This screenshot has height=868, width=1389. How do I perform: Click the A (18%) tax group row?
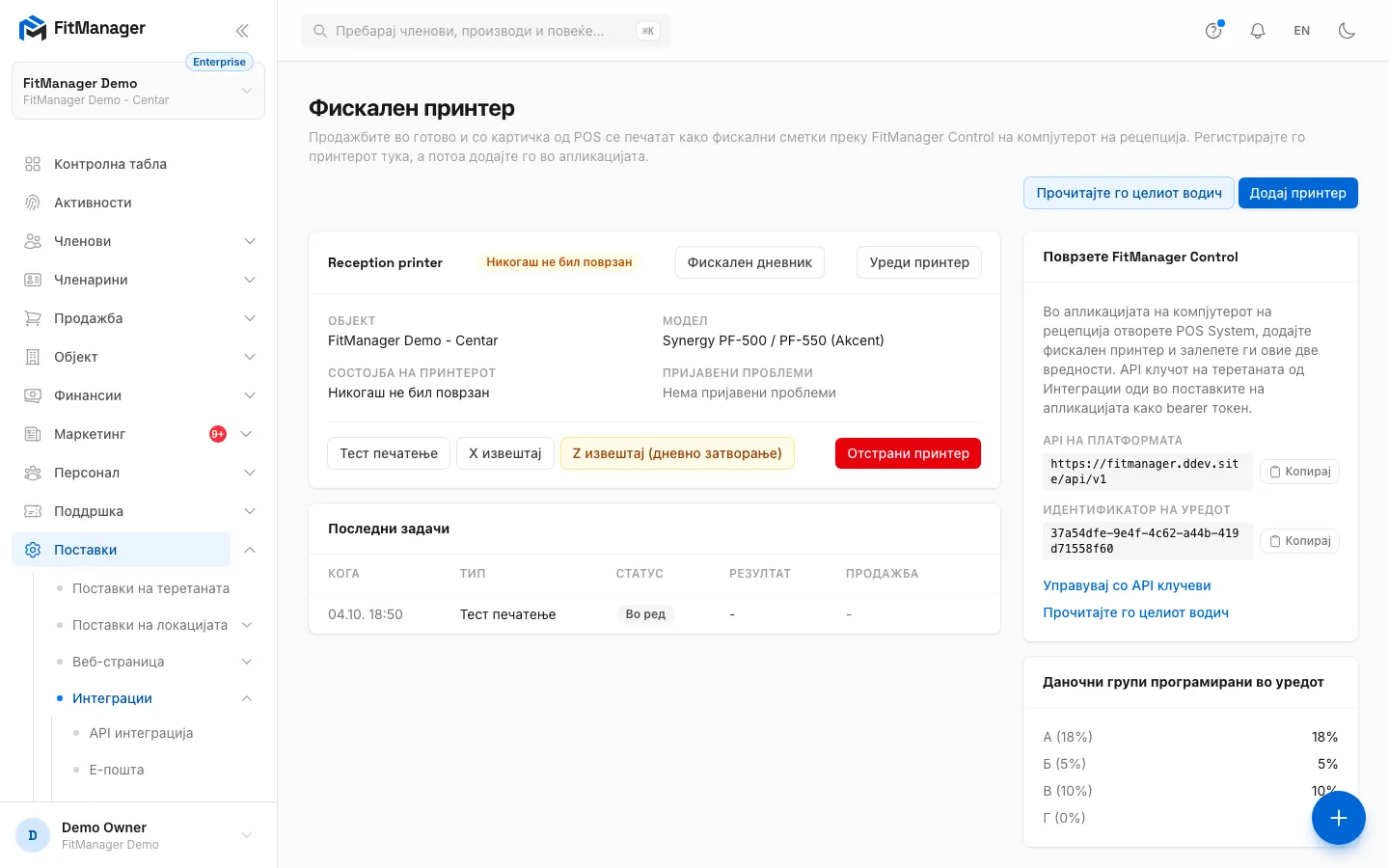point(1190,737)
